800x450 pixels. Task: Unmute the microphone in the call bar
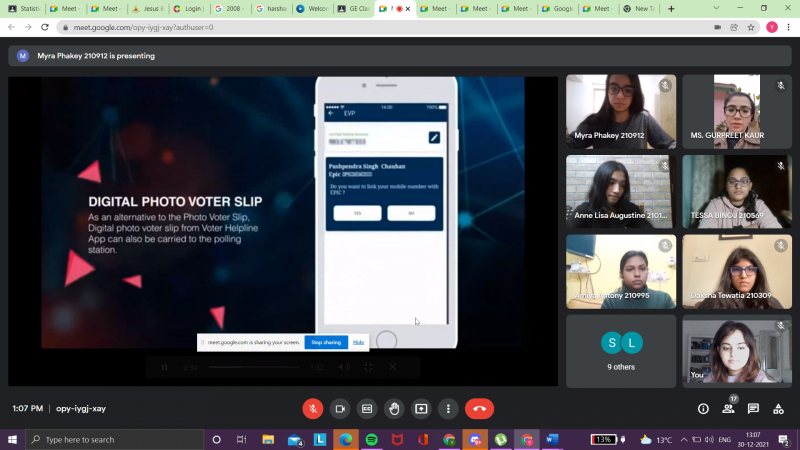[x=313, y=409]
